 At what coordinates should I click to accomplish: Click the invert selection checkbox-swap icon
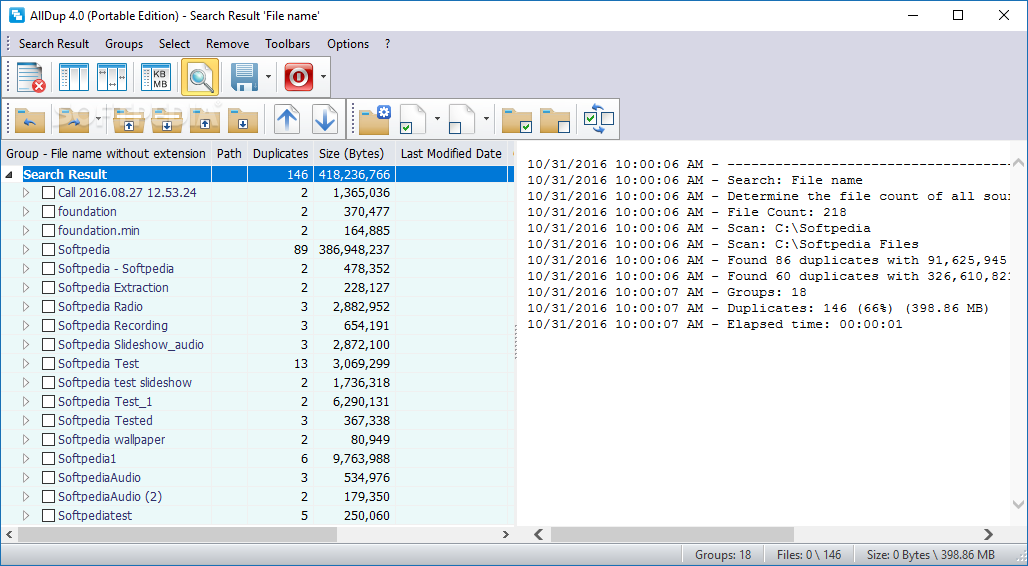[x=599, y=119]
